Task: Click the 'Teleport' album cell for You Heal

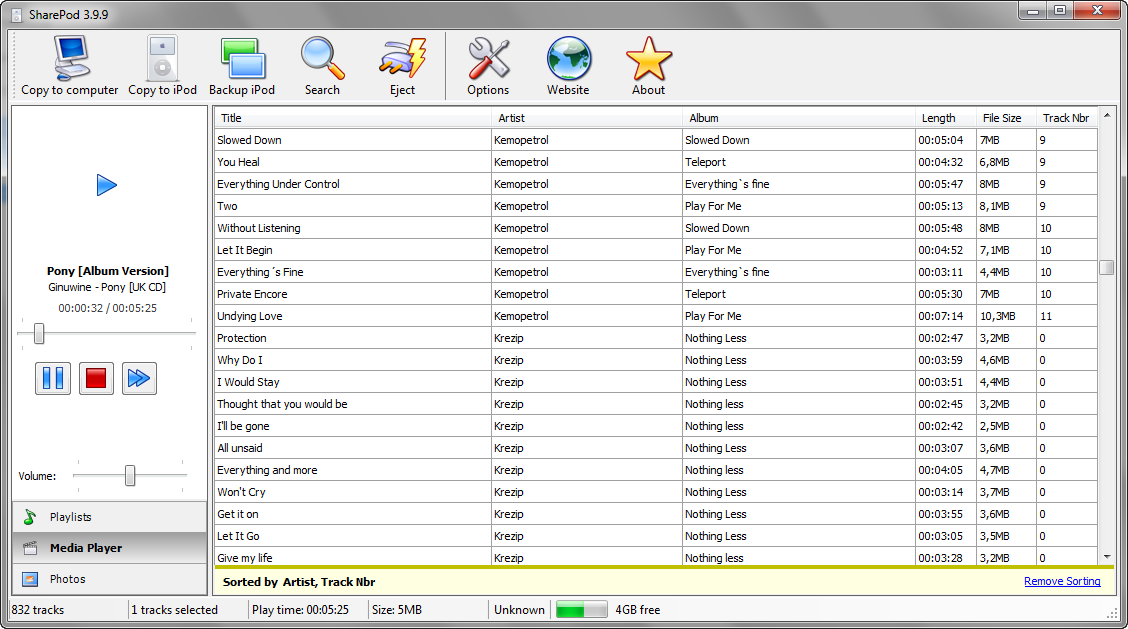Action: [799, 162]
